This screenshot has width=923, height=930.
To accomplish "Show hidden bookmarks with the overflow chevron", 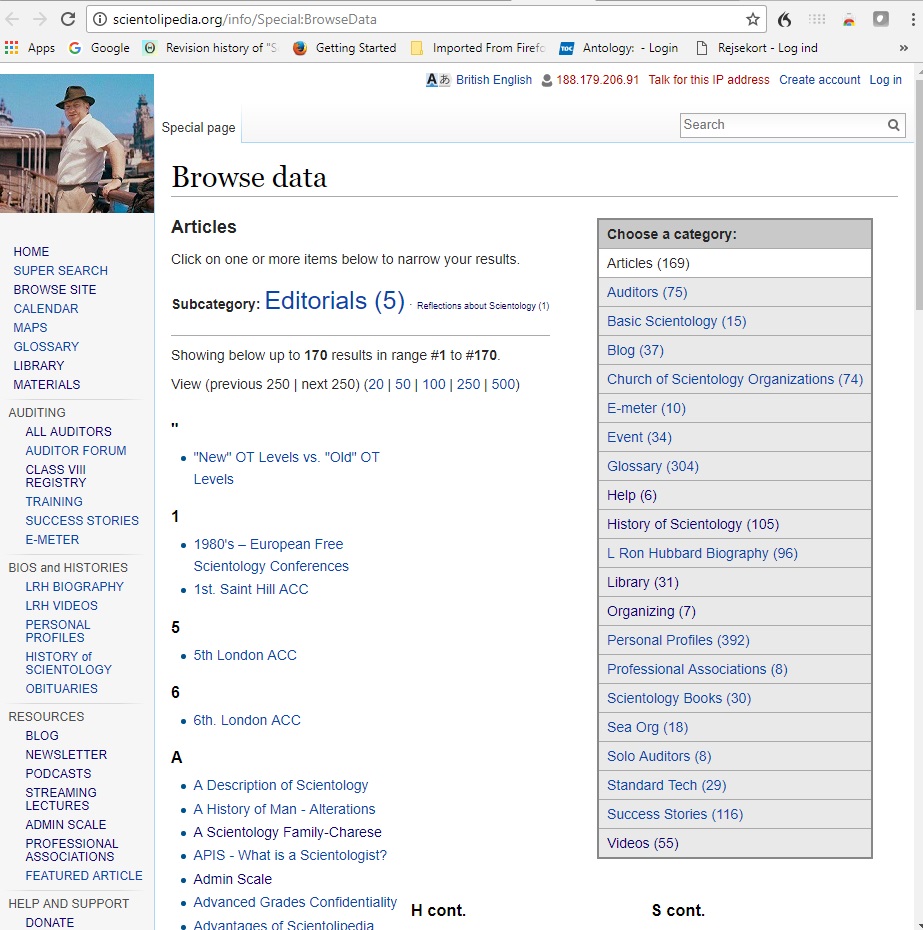I will [x=903, y=47].
